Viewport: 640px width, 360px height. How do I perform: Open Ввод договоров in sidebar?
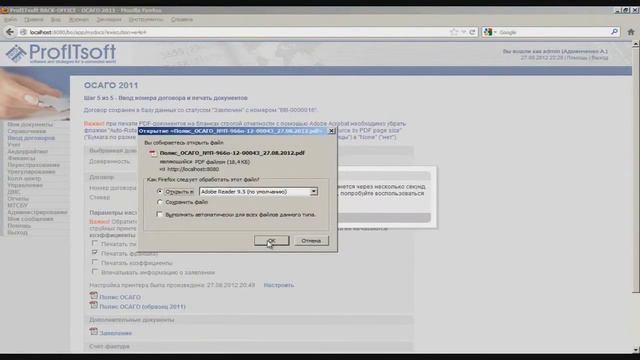pyautogui.click(x=31, y=138)
